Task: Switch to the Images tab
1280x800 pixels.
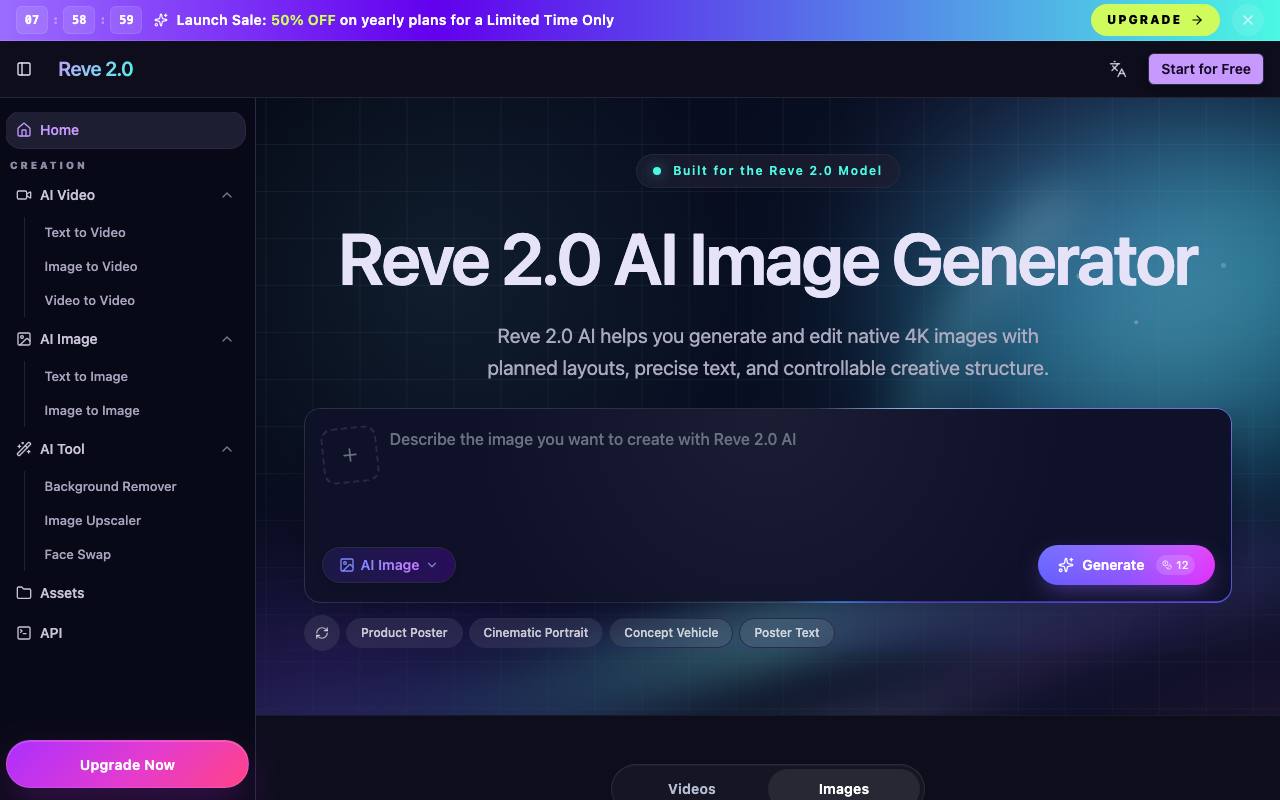Action: pos(844,788)
